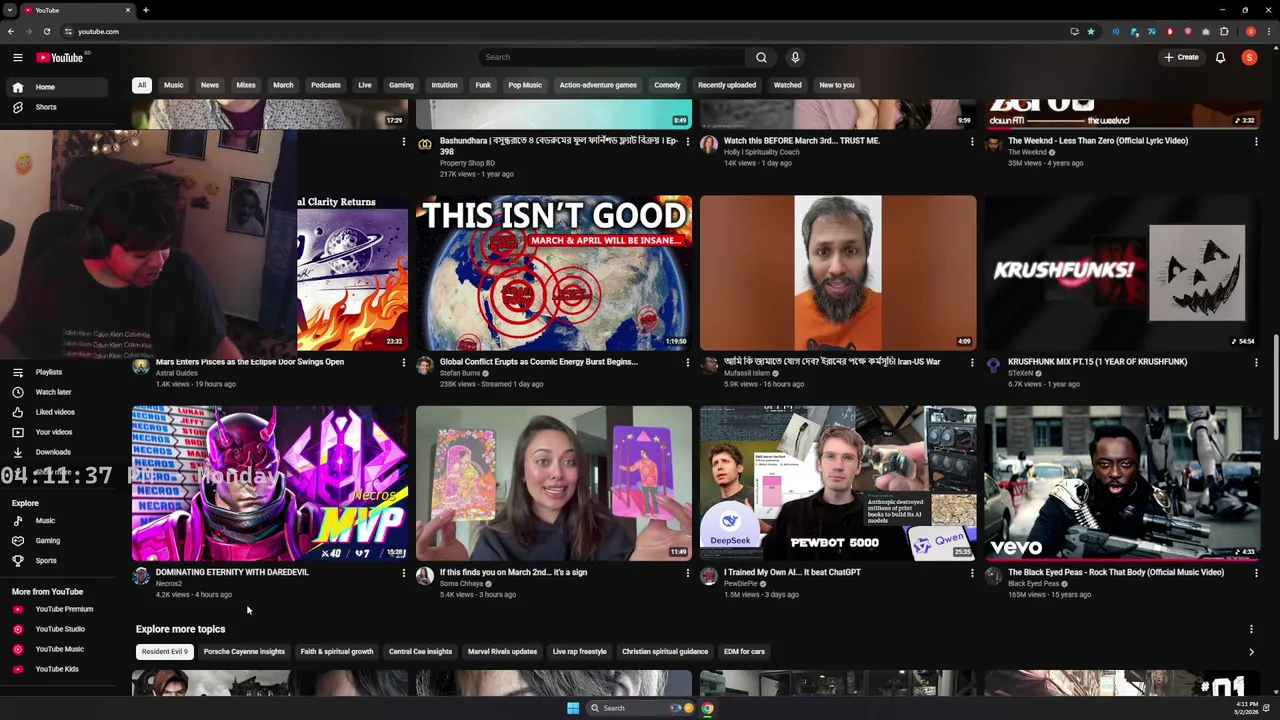Click the Create button
1280x720 pixels.
tap(1181, 57)
